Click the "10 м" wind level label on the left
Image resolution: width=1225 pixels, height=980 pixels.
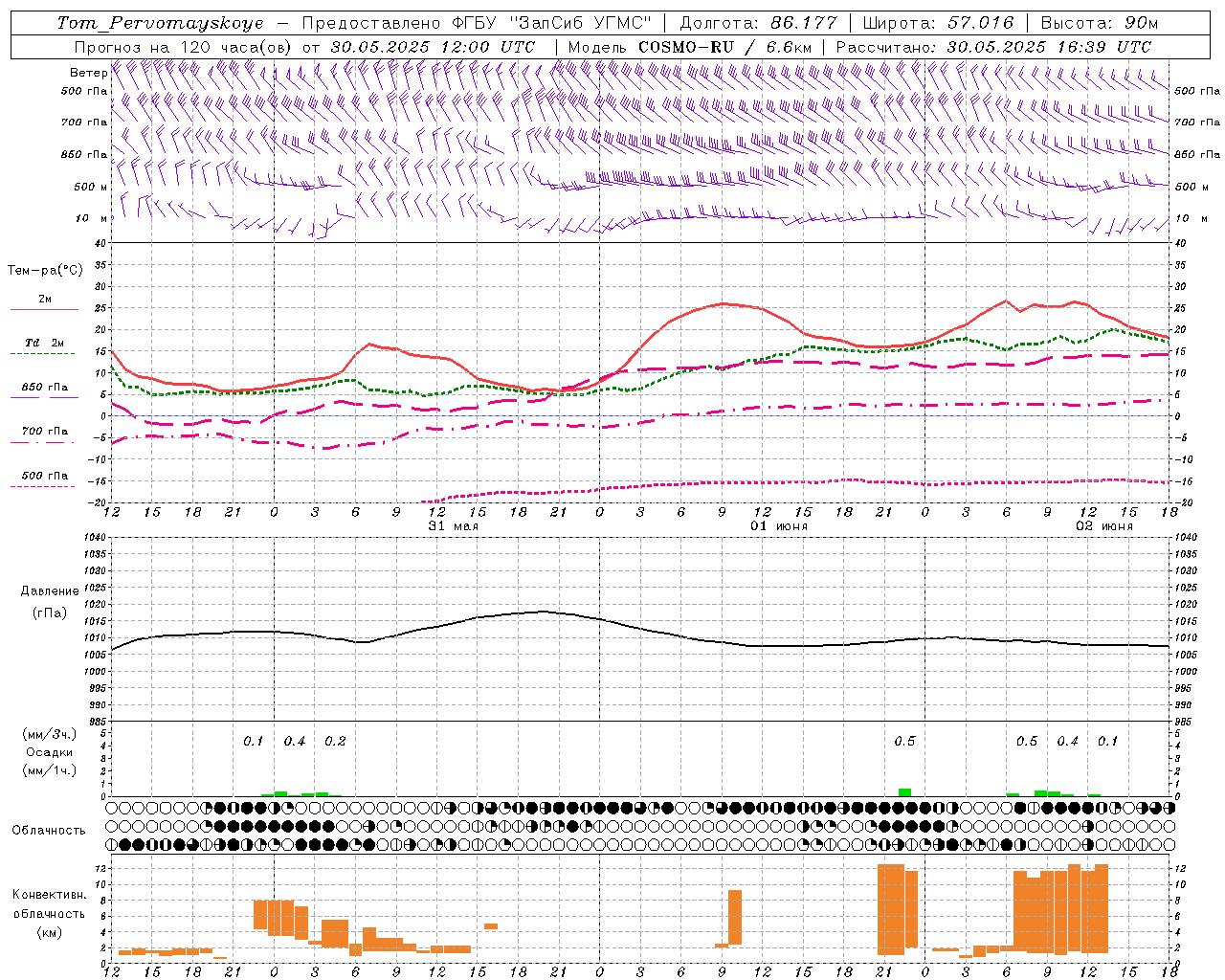pyautogui.click(x=92, y=218)
